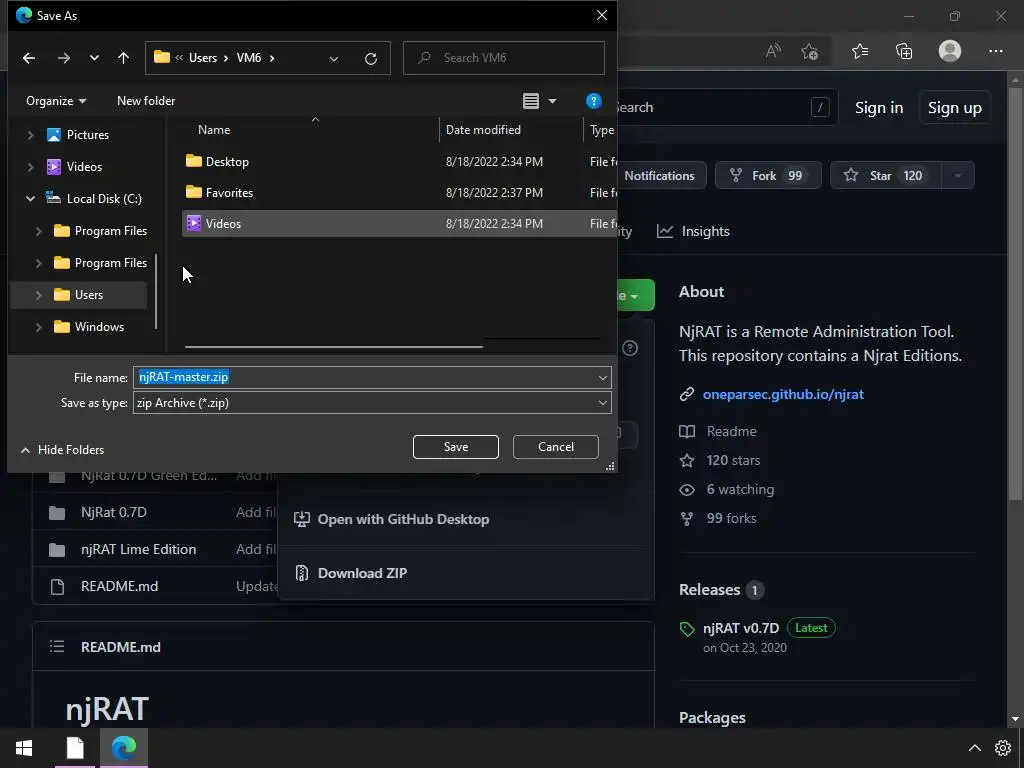
Task: Select Videos in navigation tree
Action: (84, 167)
